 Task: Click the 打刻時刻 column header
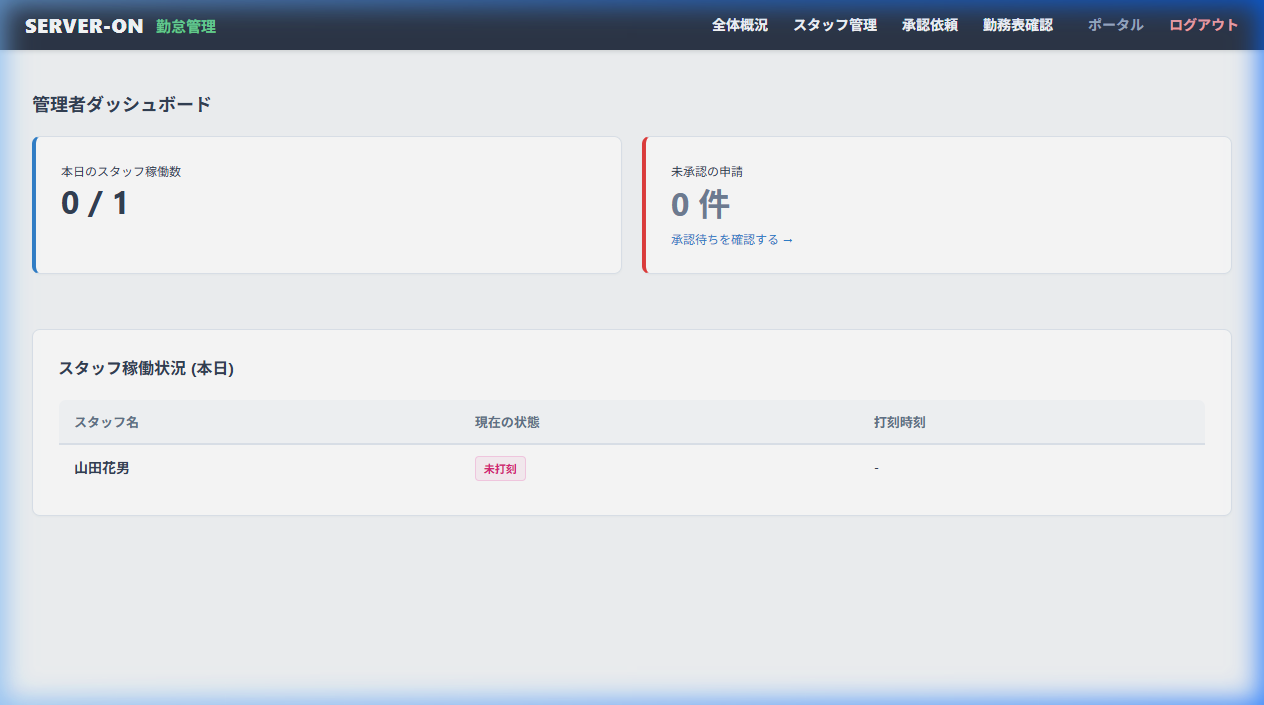(899, 422)
